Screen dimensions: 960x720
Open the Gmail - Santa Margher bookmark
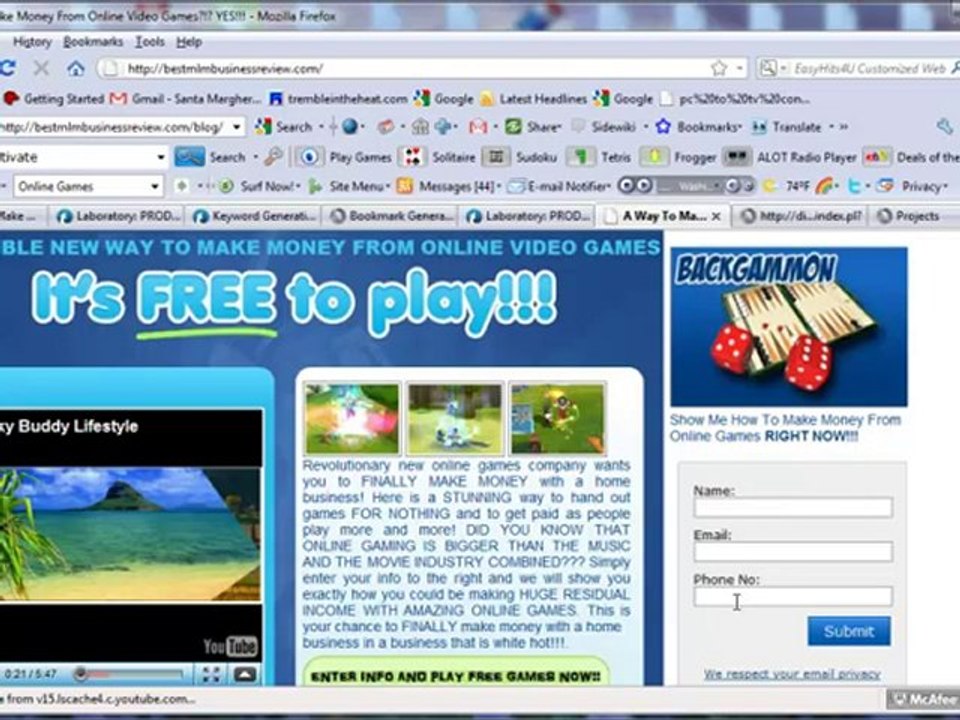coord(186,99)
